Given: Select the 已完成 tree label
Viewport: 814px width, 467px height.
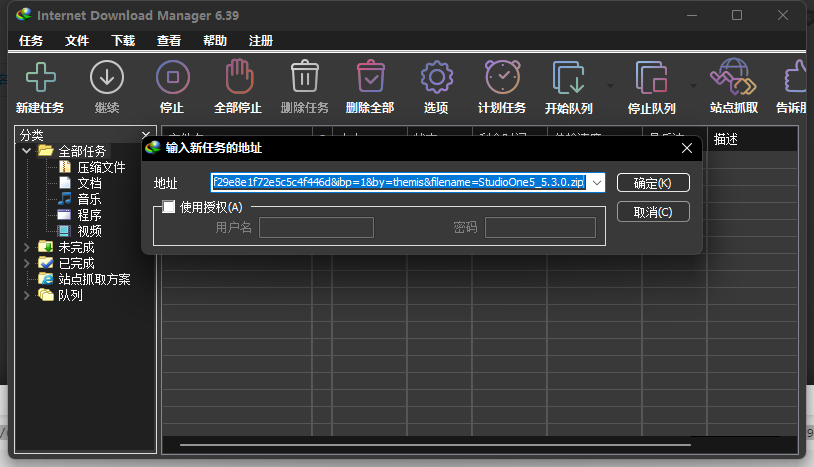Looking at the screenshot, I should 76,263.
